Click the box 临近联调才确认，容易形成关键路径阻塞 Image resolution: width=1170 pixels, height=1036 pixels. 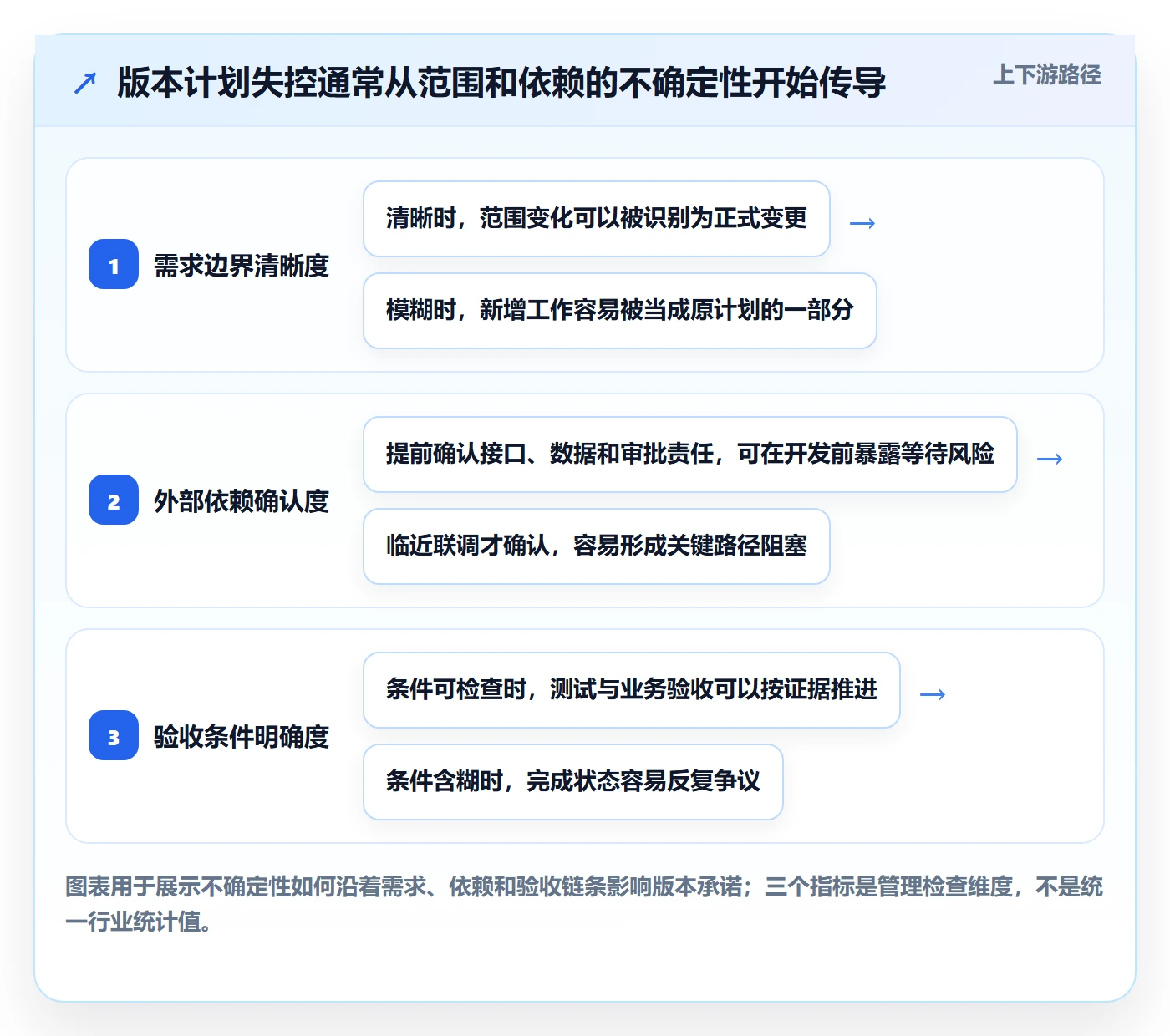point(597,546)
